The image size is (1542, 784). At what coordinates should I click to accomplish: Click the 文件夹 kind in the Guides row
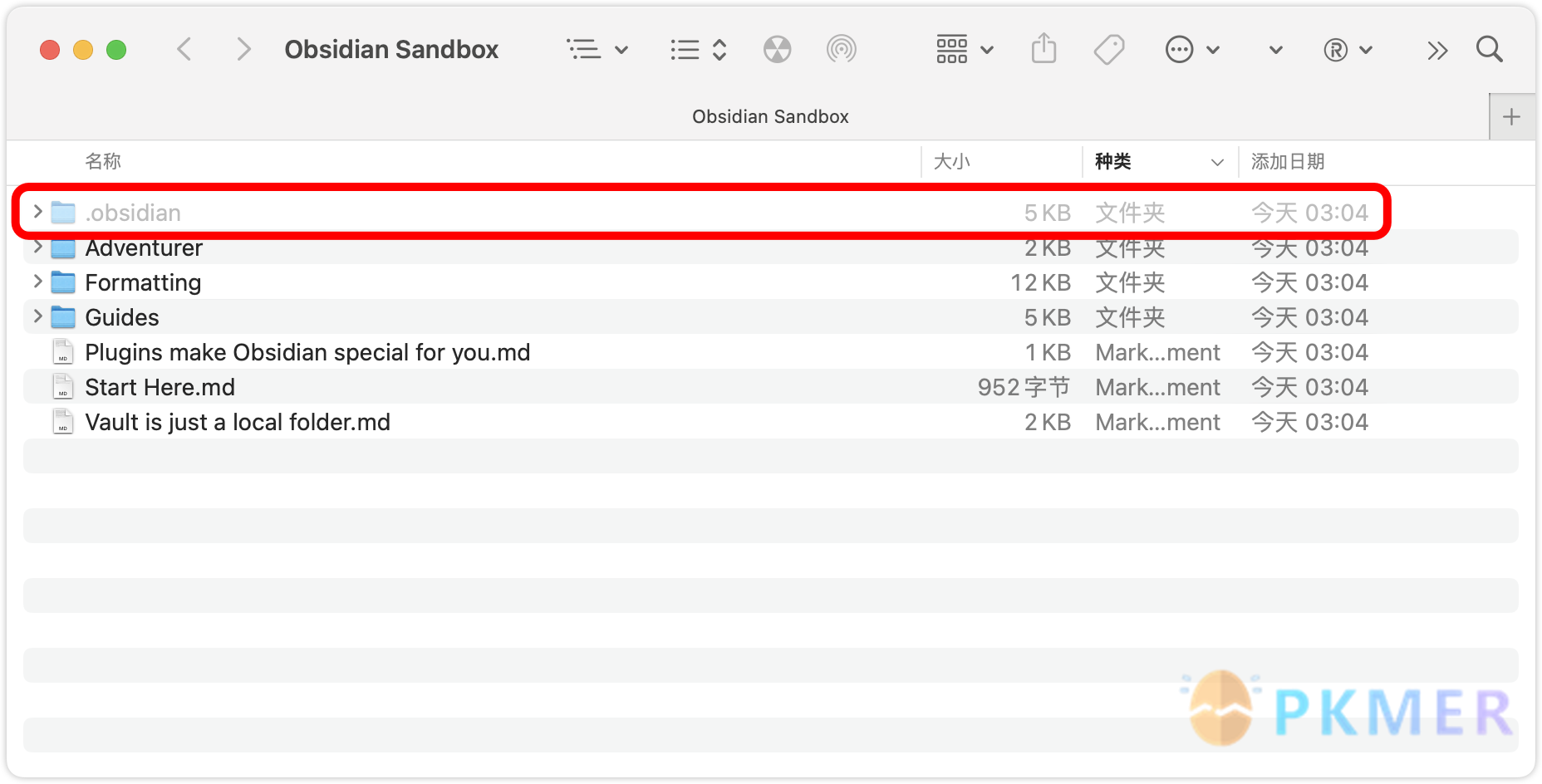point(1130,317)
